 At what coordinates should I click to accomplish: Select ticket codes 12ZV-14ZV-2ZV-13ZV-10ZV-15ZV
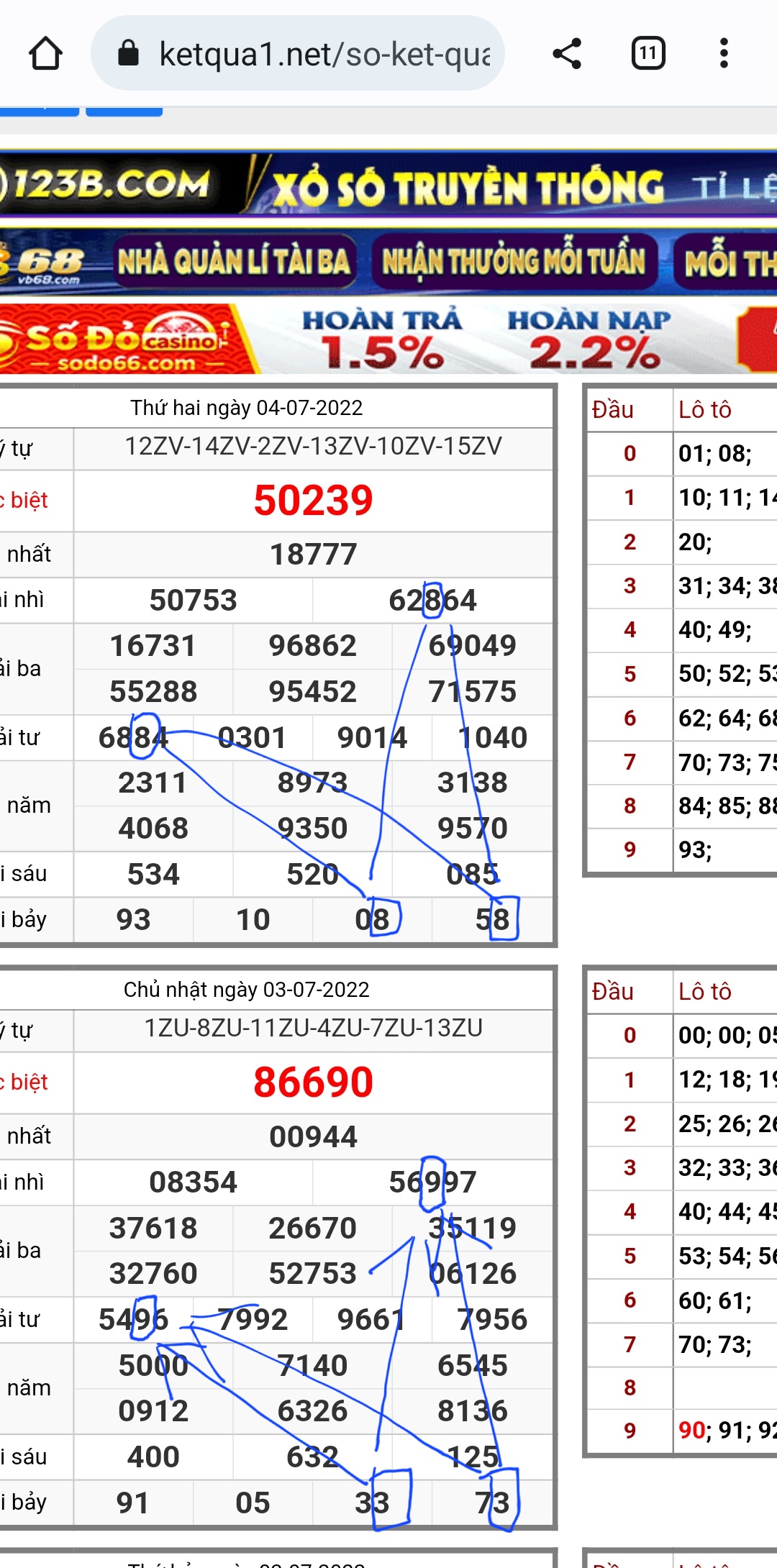314,446
